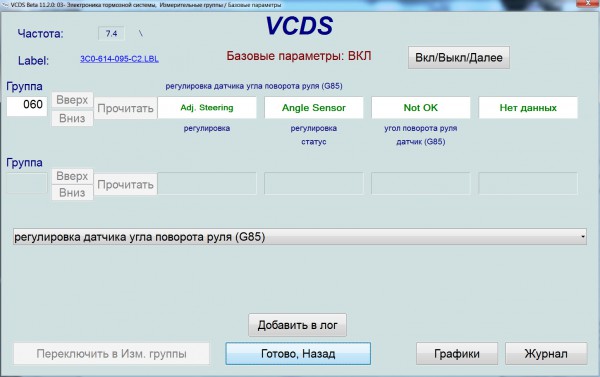
Task: Click Переключить в Изм. группы button
Action: coord(111,354)
